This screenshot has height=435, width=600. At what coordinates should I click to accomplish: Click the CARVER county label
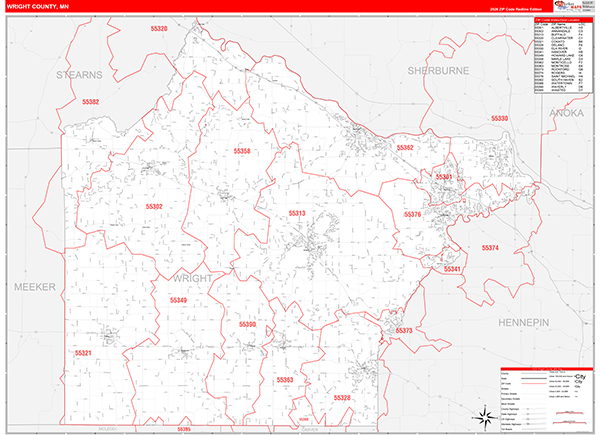(x=310, y=429)
